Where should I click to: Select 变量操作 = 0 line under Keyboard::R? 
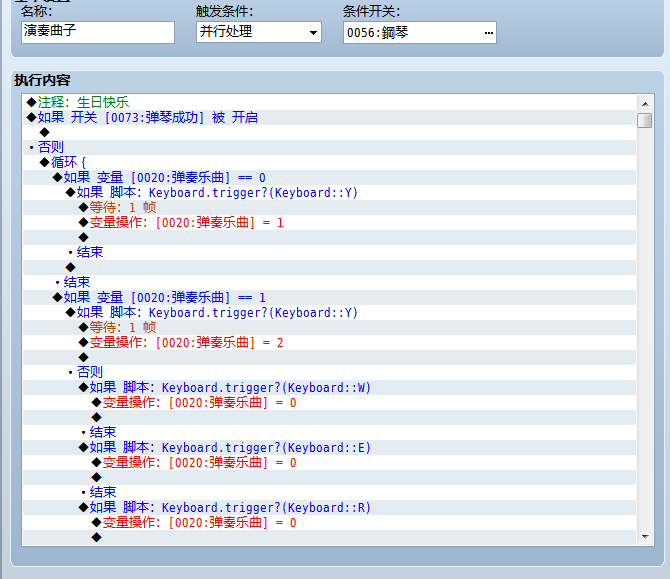329,523
